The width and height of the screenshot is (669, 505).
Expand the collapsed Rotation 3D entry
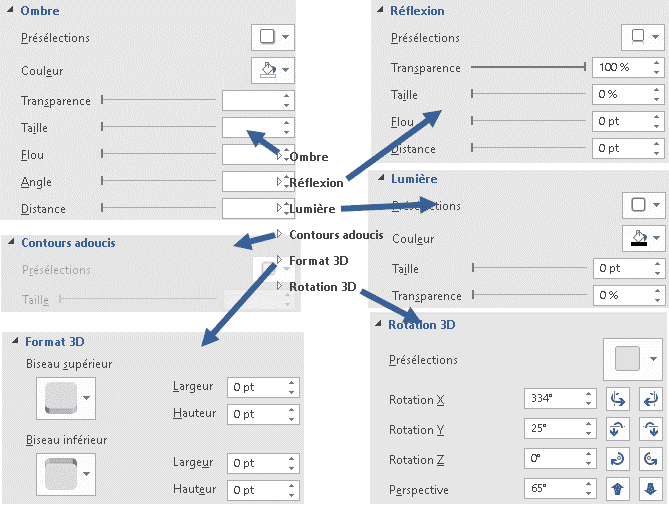point(317,287)
